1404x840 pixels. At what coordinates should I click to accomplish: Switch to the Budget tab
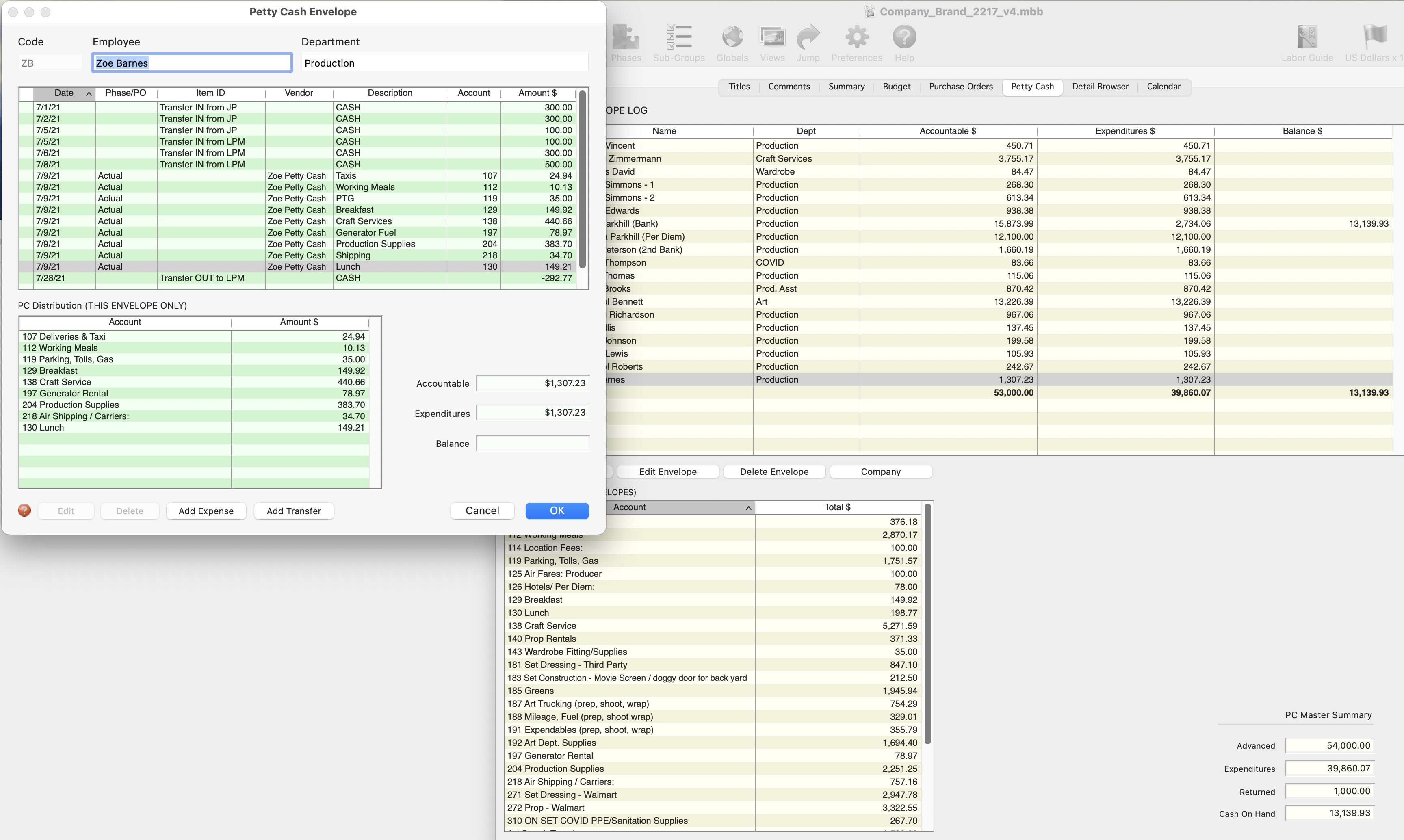click(x=897, y=87)
